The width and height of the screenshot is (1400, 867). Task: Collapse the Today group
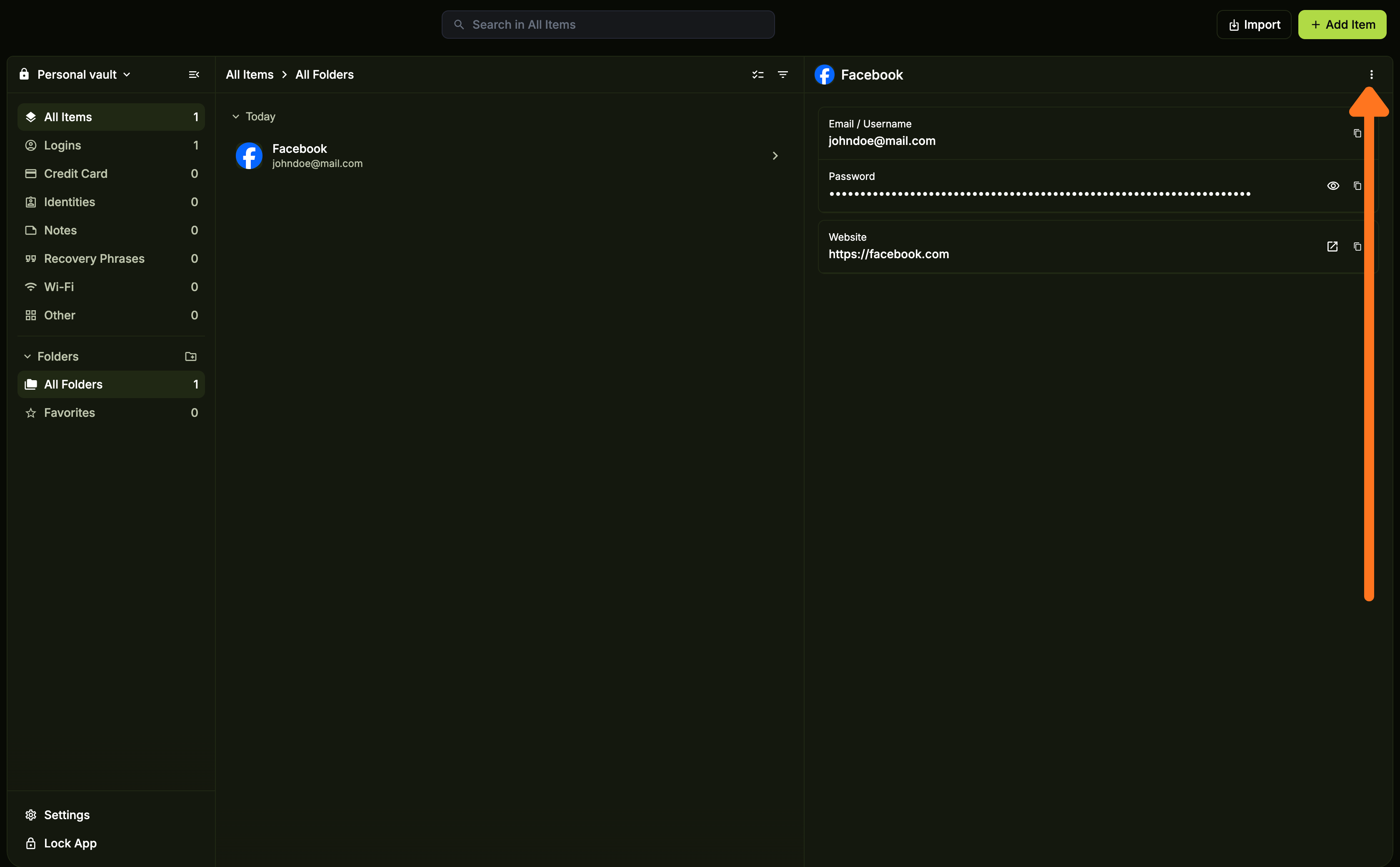click(x=236, y=116)
